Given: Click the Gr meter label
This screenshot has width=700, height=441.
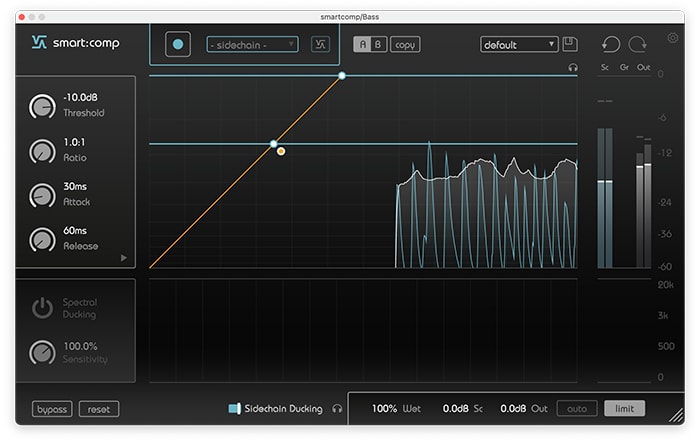Looking at the screenshot, I should pyautogui.click(x=624, y=67).
